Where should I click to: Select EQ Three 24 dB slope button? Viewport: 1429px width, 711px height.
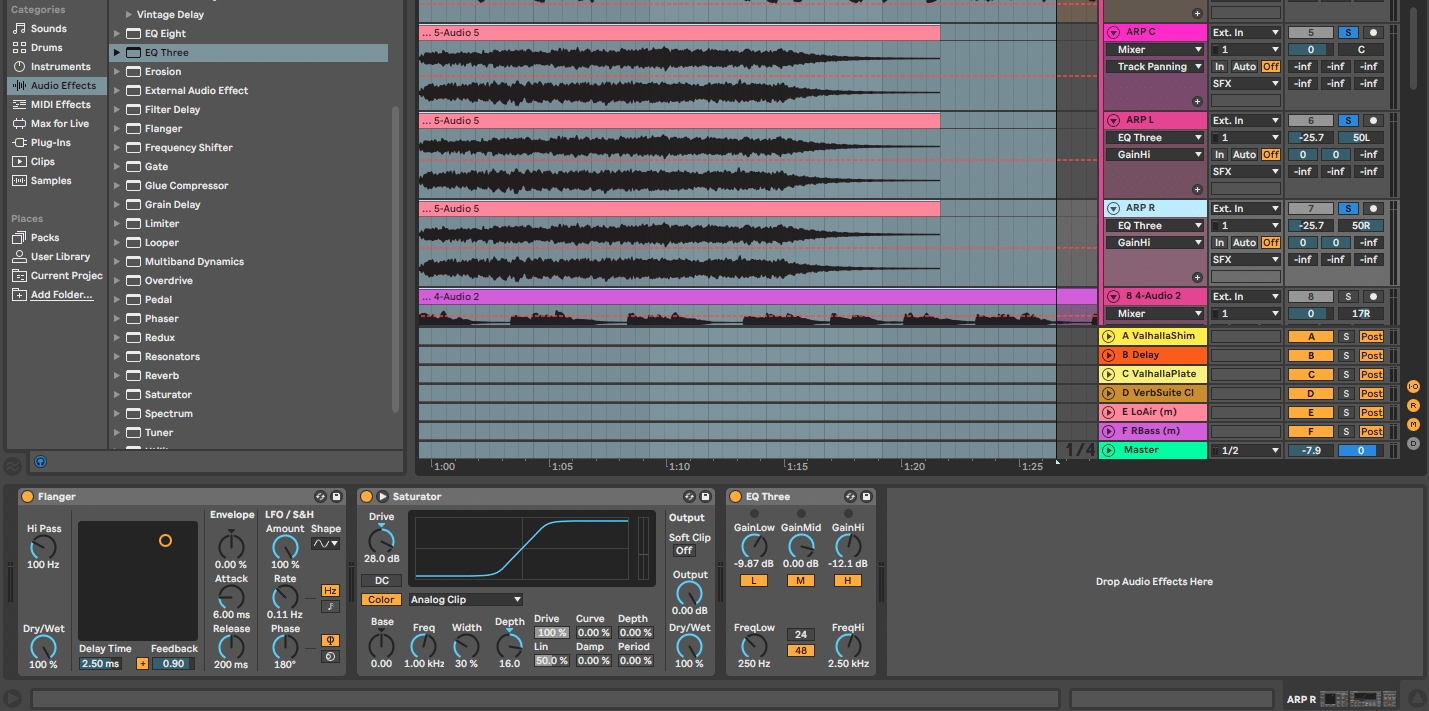[x=800, y=635]
